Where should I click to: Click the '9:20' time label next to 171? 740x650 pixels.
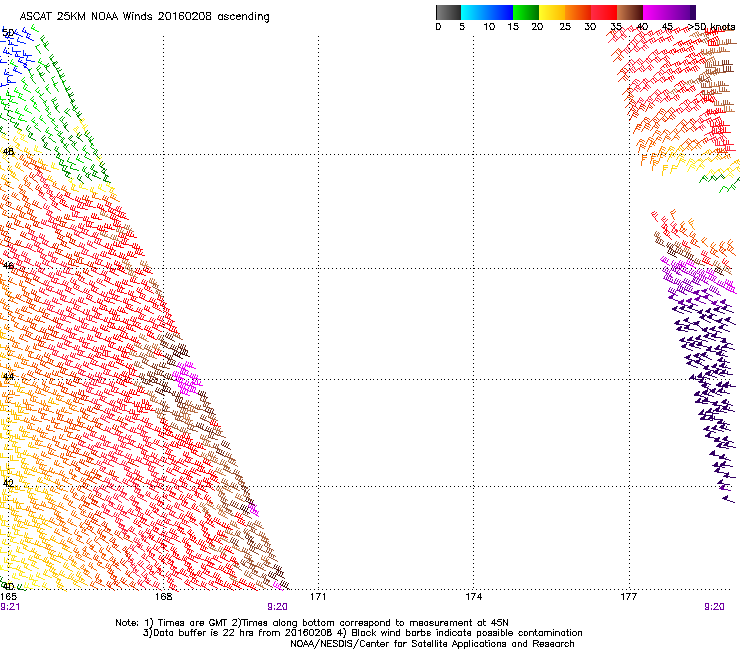(277, 607)
